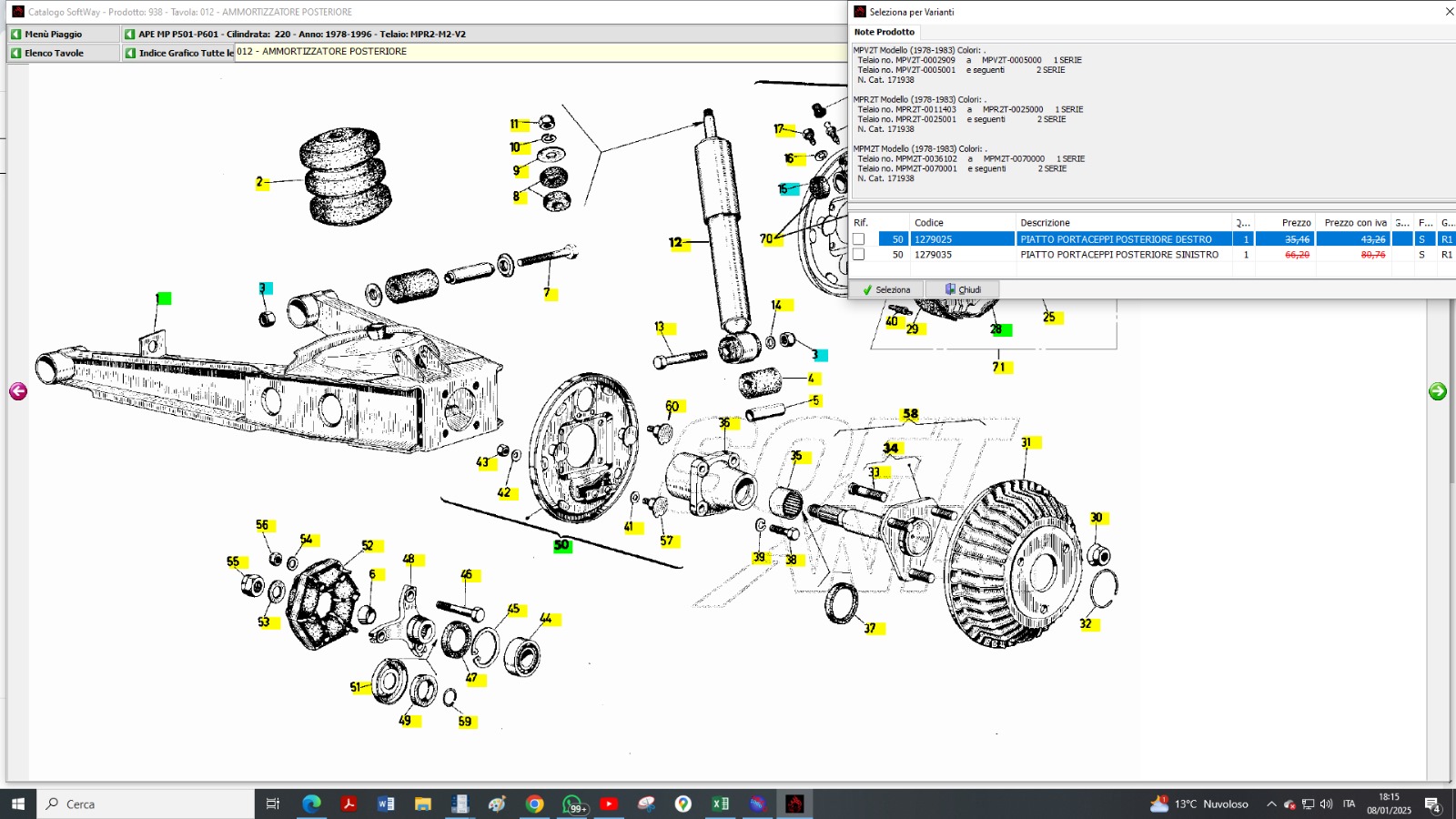Click the purple previous-table arrow

click(18, 391)
